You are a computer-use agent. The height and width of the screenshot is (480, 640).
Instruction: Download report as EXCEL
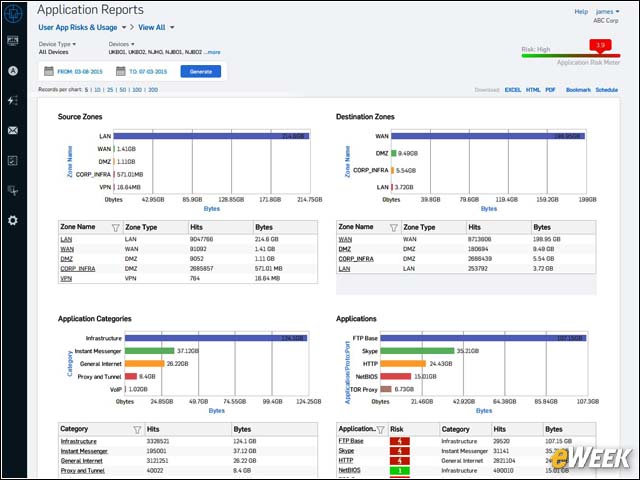(x=513, y=90)
